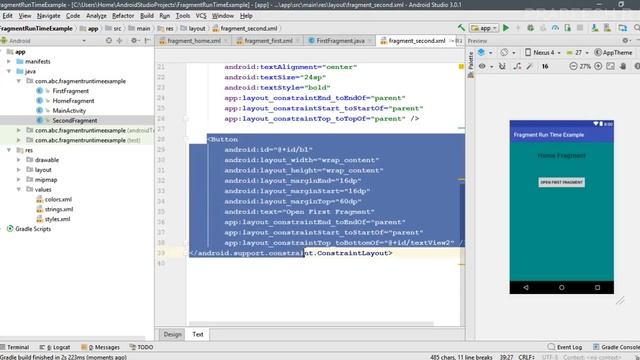Open the Logcat tool window
640x360 pixels.
pos(55,347)
